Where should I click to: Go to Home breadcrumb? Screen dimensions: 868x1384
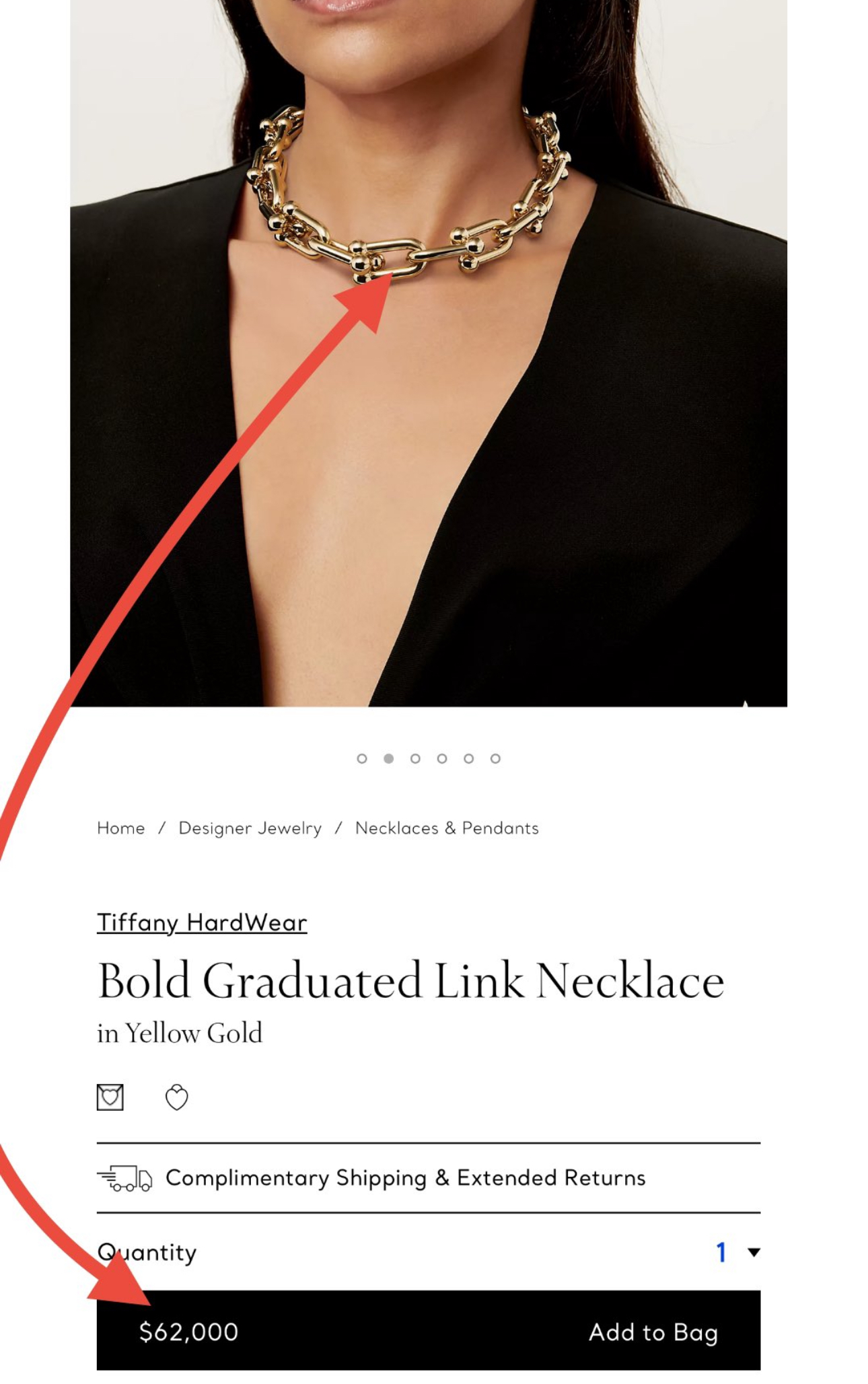pyautogui.click(x=121, y=828)
